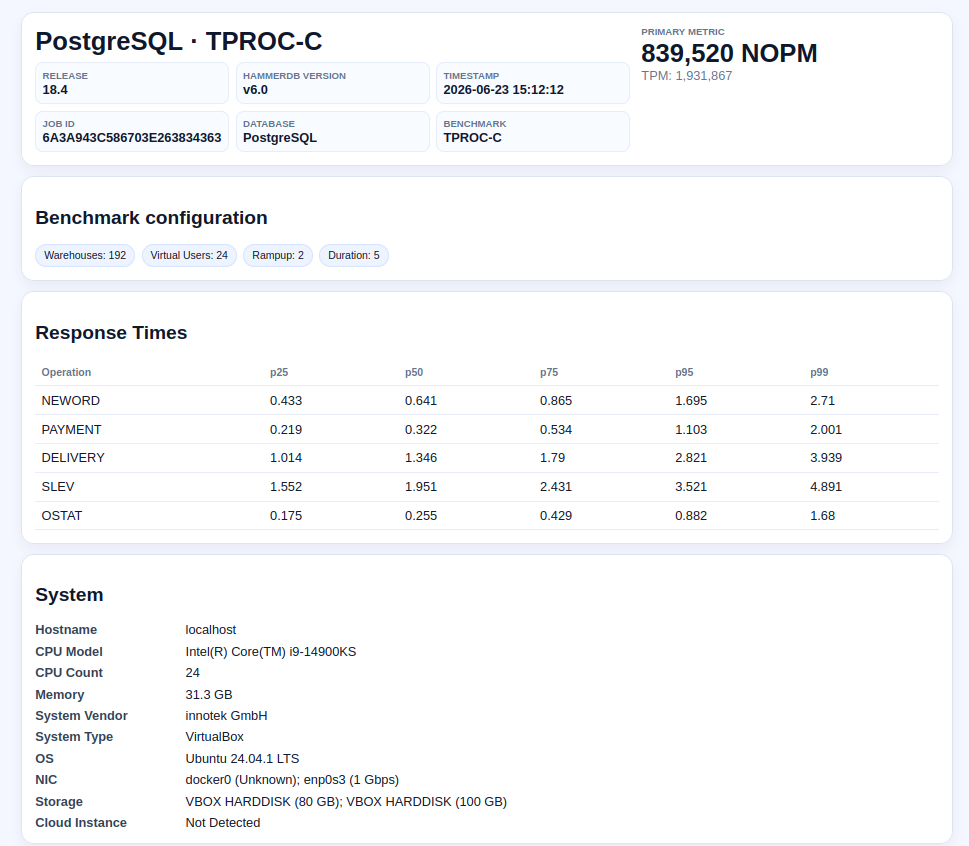The image size is (969, 846).
Task: Click the Virtual Users: 24 chip
Action: tap(189, 255)
